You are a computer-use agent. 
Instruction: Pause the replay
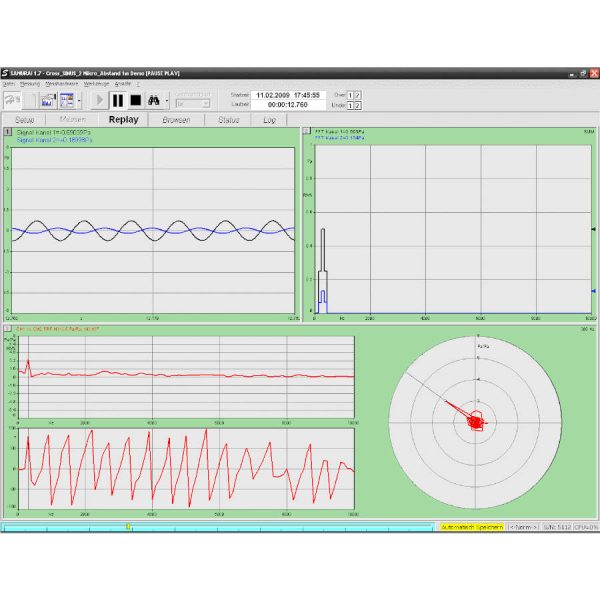coord(117,101)
